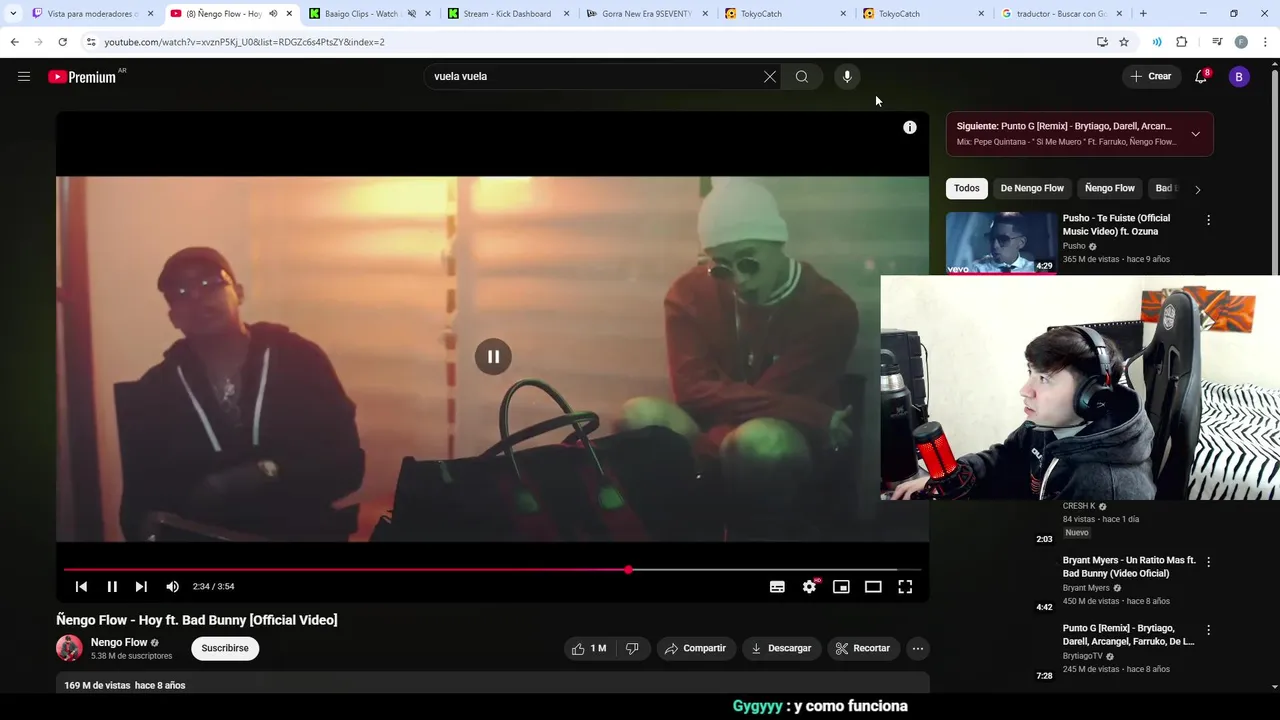Download video with Descargar button

(781, 648)
